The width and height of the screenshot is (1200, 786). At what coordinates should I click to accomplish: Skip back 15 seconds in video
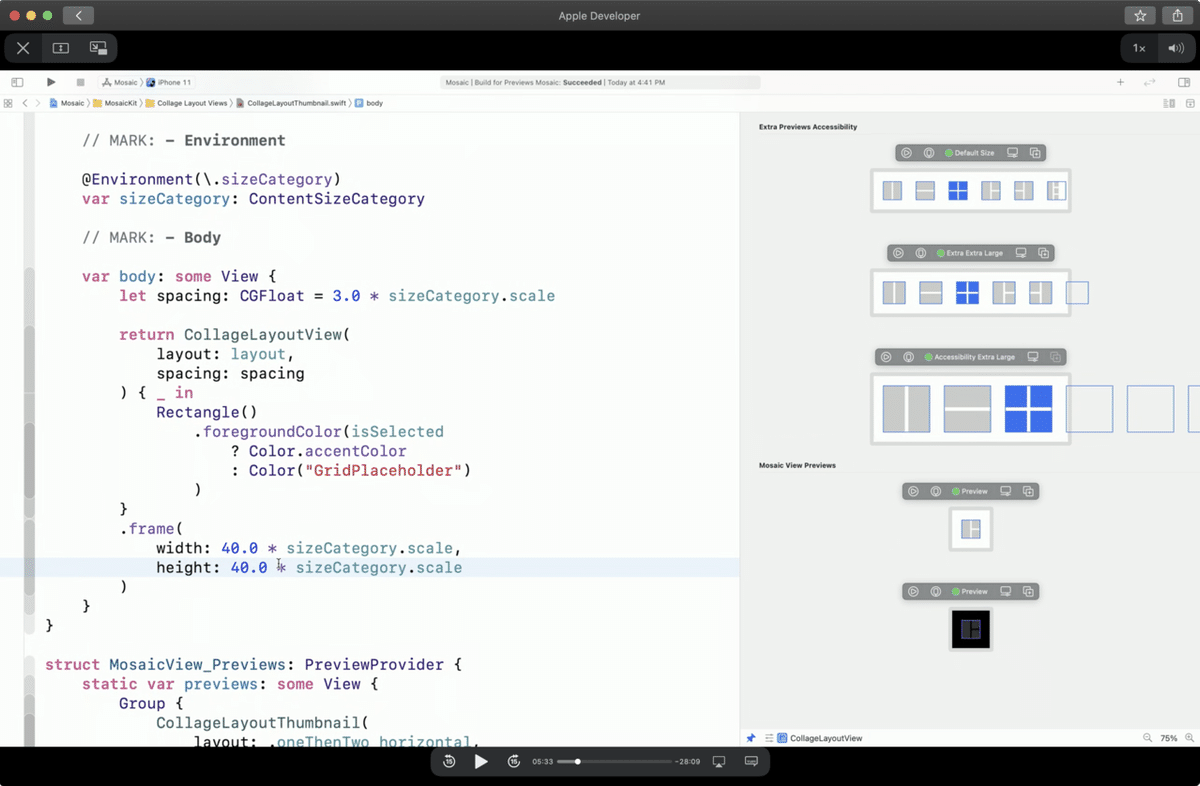pos(449,761)
